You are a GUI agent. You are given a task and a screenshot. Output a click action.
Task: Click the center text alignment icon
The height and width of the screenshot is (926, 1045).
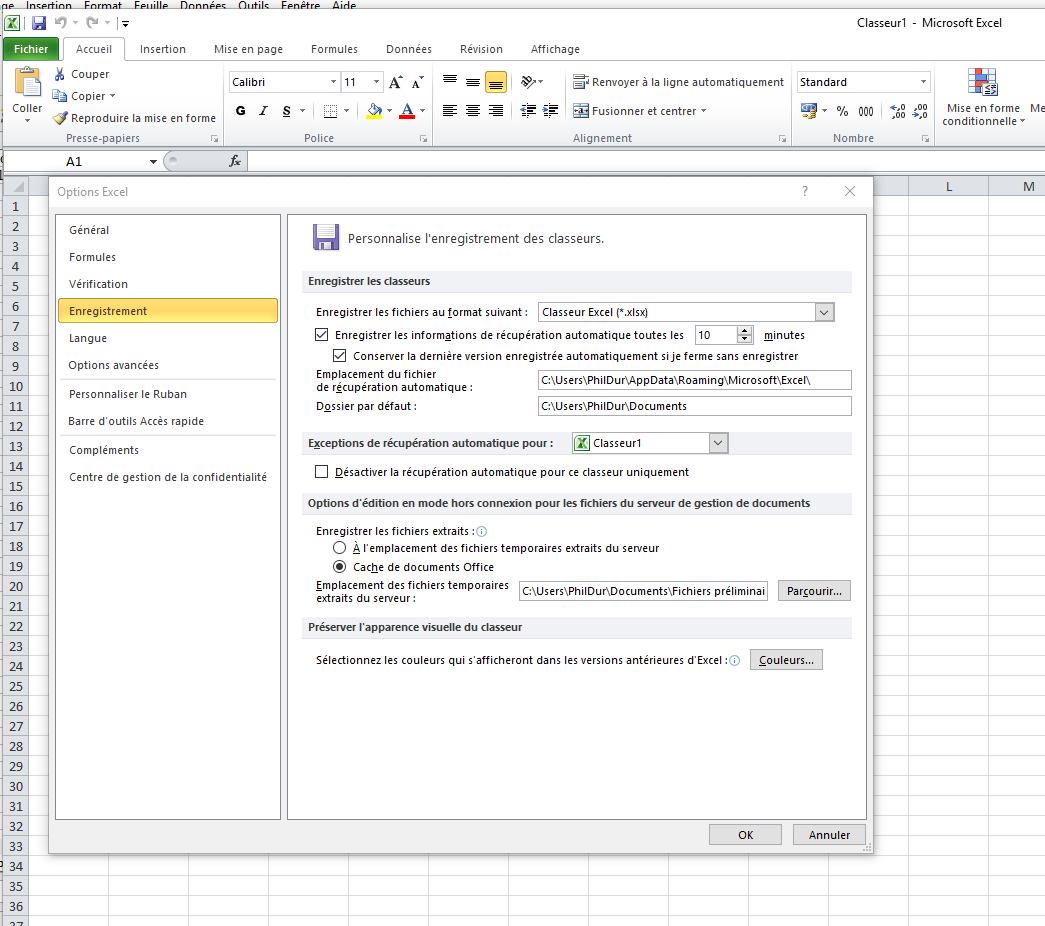473,111
